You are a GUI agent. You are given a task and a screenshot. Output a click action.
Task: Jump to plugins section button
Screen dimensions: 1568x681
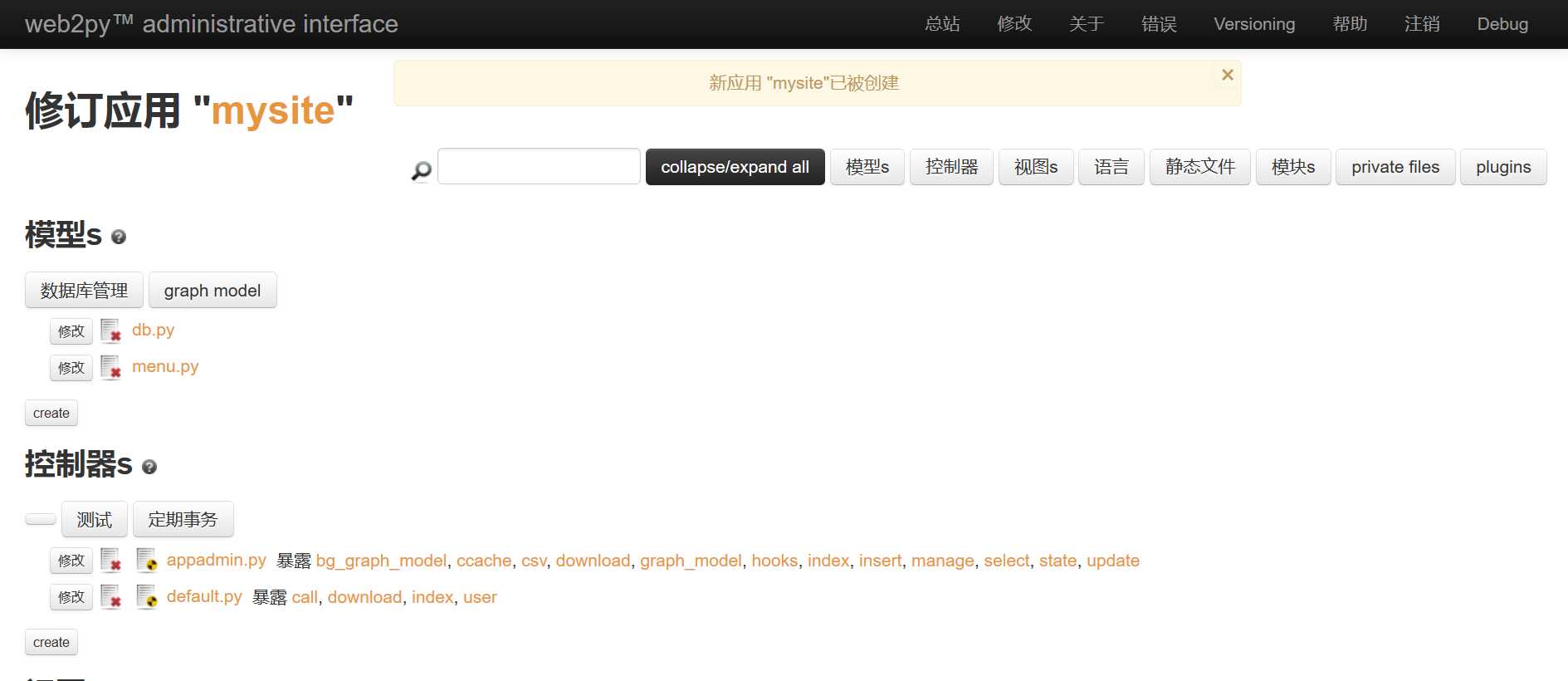pyautogui.click(x=1503, y=167)
